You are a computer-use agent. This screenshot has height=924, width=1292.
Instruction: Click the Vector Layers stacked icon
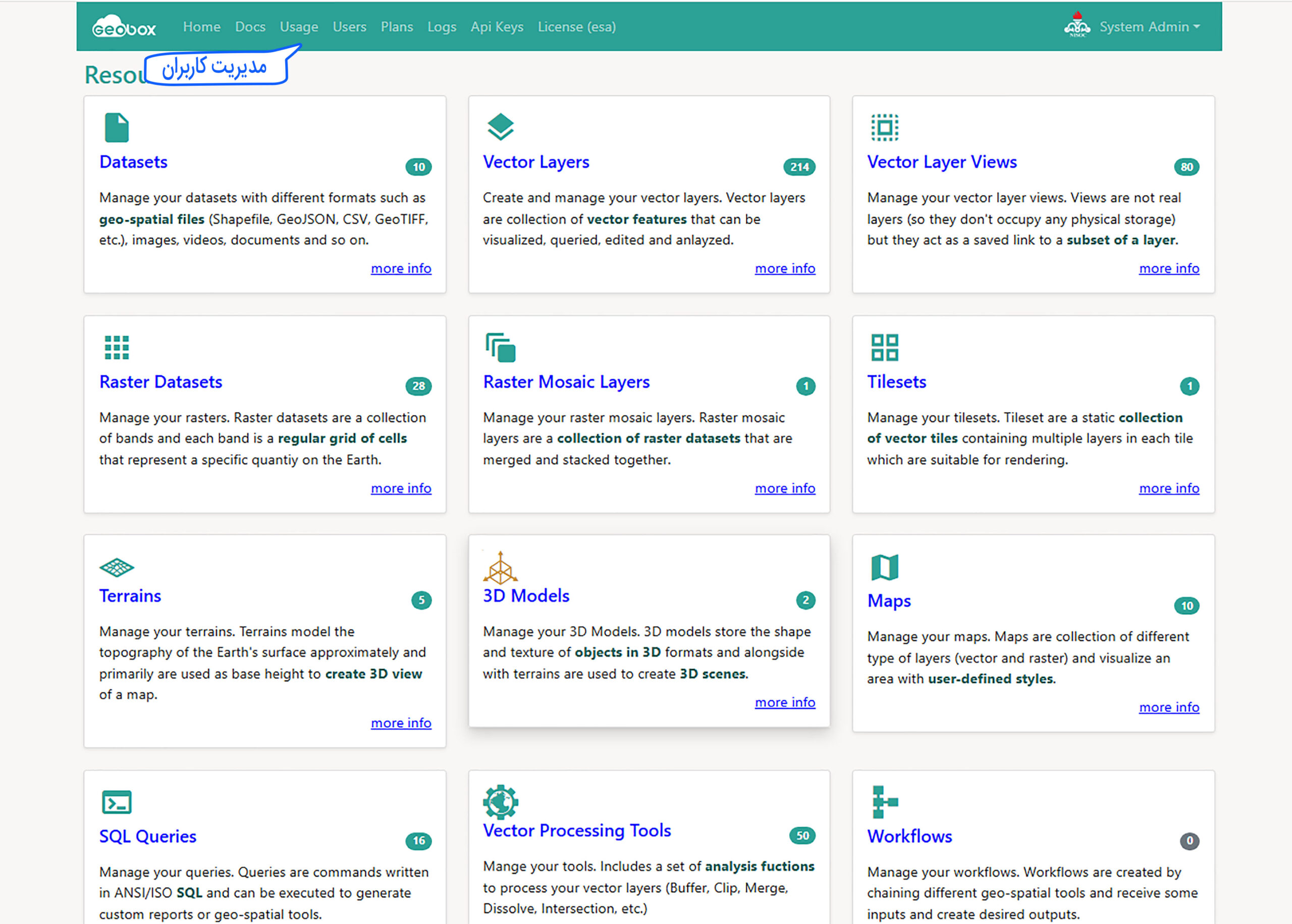coord(500,127)
